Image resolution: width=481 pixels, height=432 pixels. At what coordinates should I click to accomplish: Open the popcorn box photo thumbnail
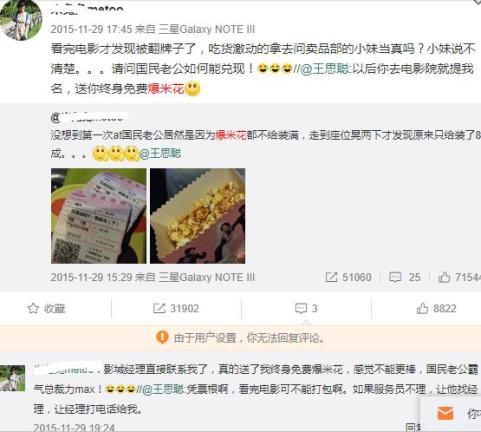198,216
